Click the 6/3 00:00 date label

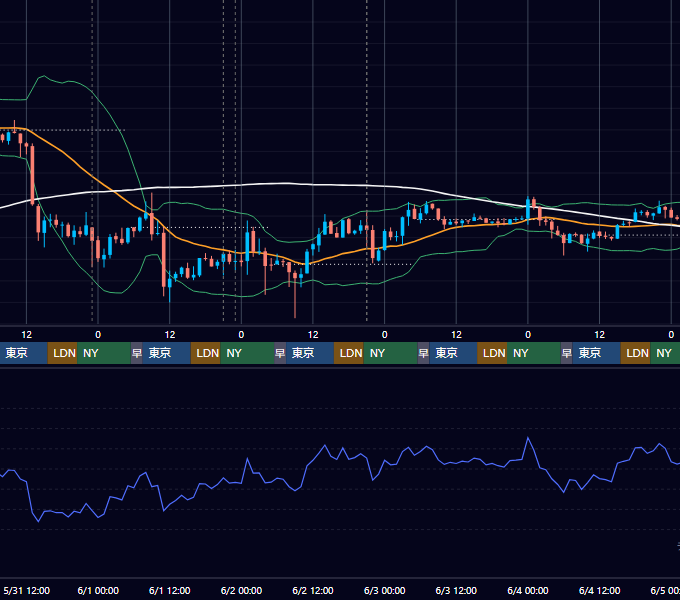click(x=384, y=590)
